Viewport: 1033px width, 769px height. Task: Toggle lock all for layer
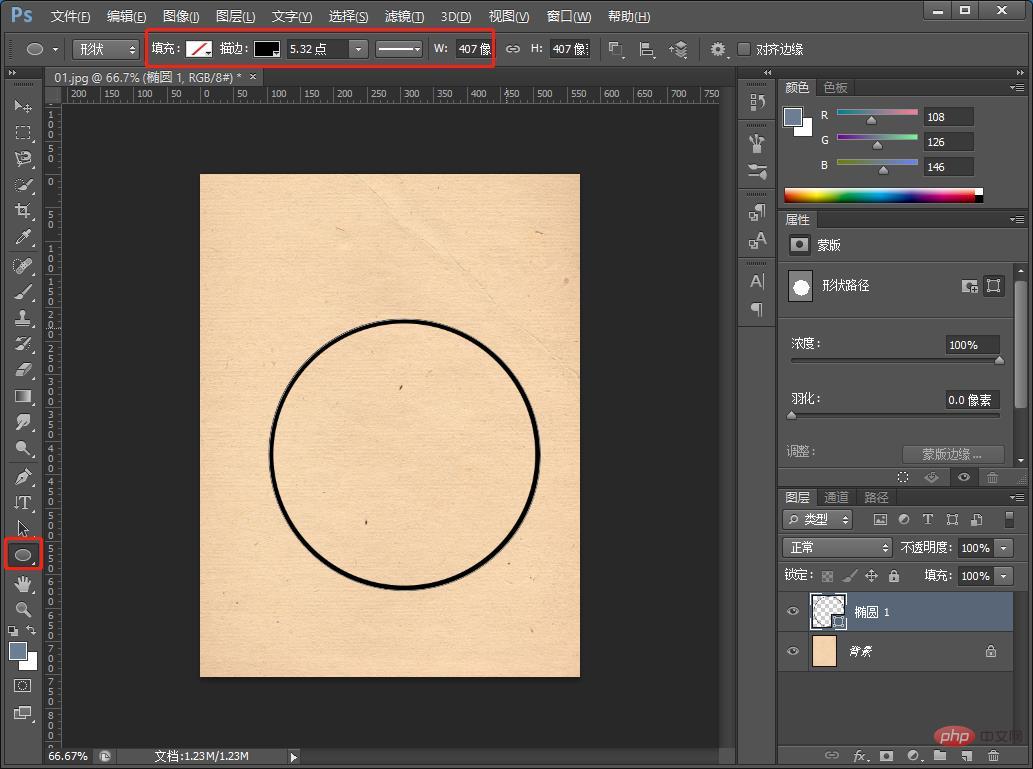pos(893,576)
